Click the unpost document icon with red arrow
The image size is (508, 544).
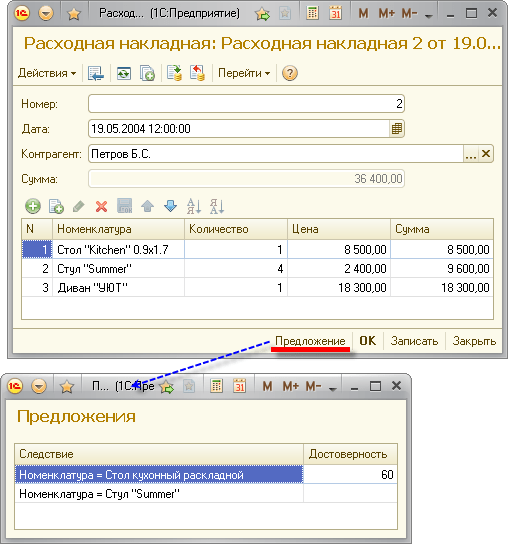[x=197, y=73]
